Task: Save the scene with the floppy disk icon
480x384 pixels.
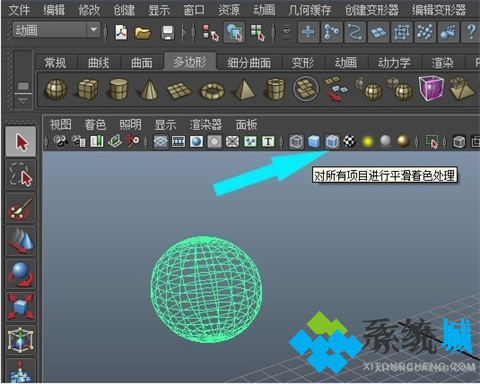Action: tap(167, 33)
